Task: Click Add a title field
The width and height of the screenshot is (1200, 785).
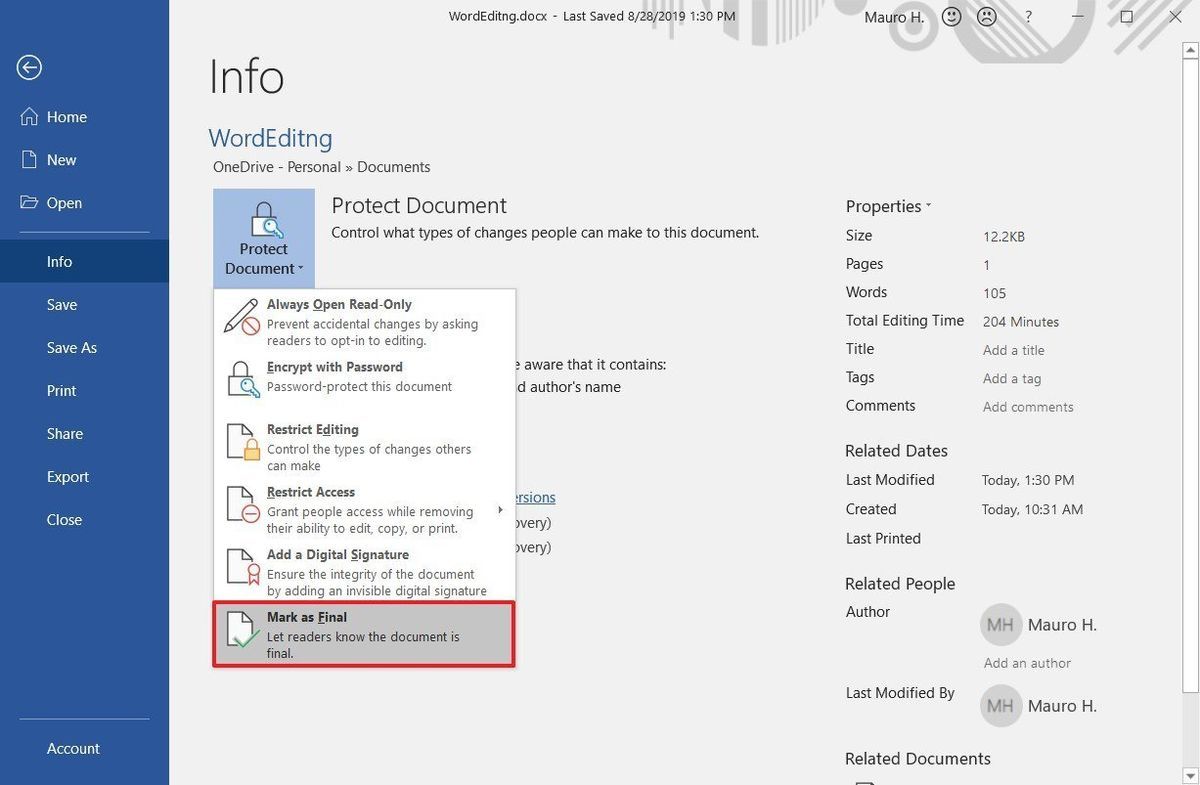Action: coord(1013,350)
